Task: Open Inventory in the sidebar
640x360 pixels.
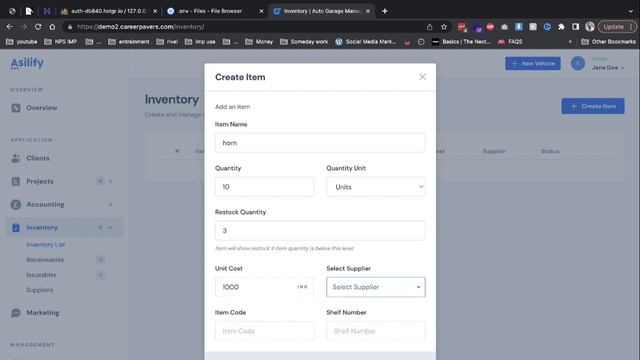Action: click(42, 227)
